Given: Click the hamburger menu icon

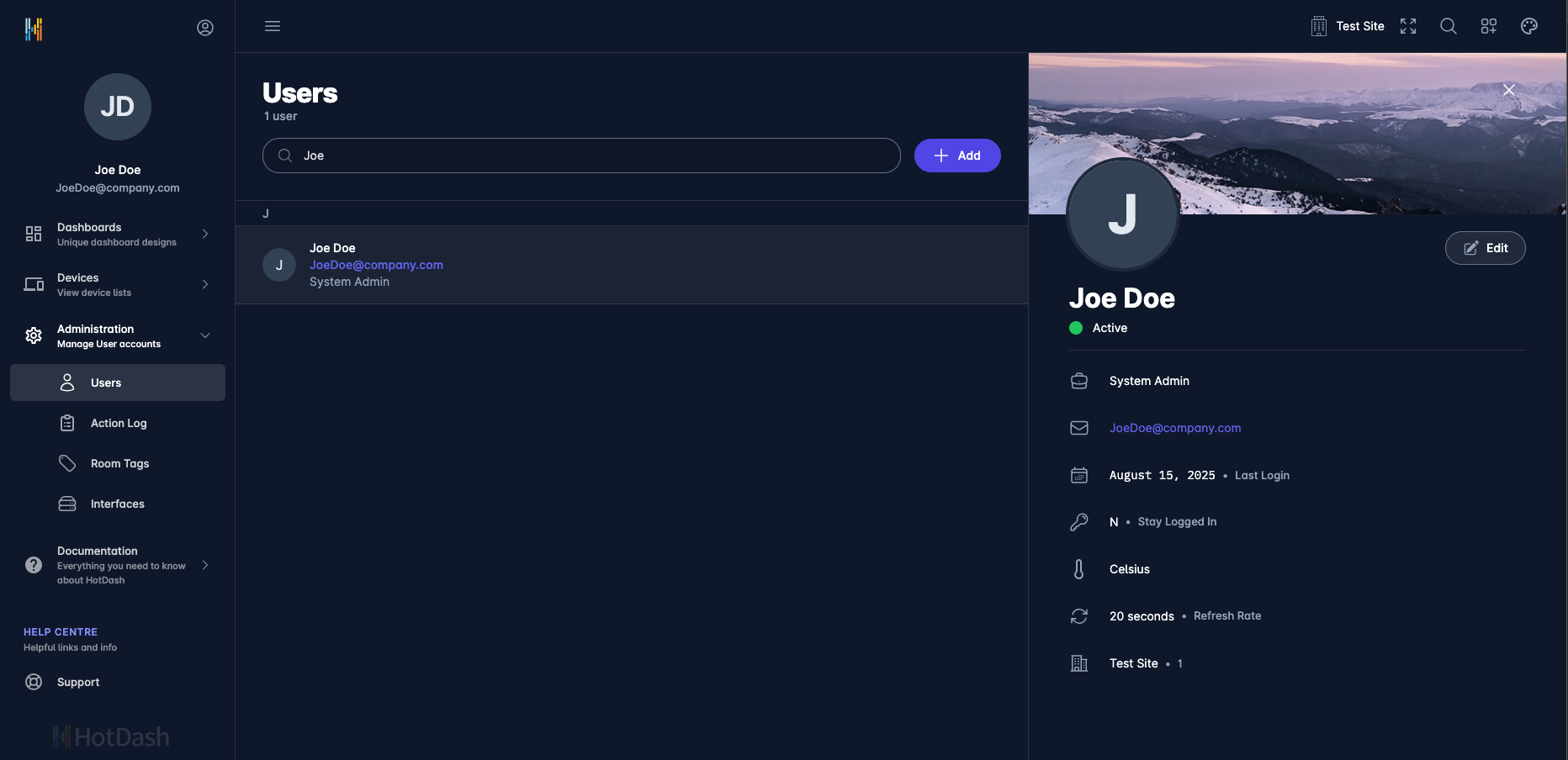Looking at the screenshot, I should 273,26.
